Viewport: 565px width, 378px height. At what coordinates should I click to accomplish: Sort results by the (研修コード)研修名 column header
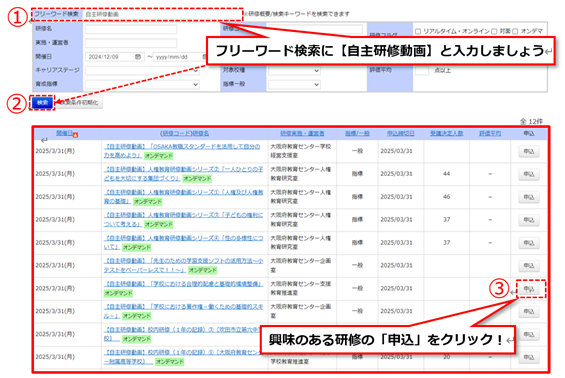pos(184,133)
